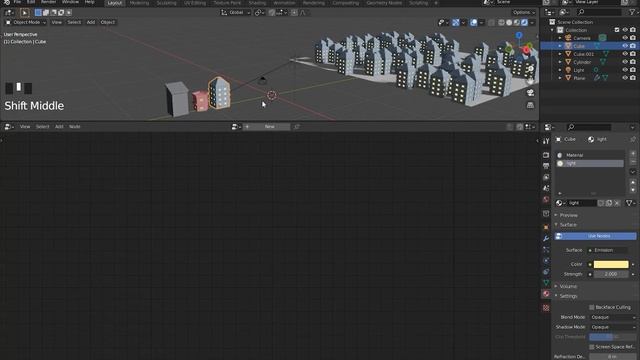The height and width of the screenshot is (360, 640).
Task: Expand the Preview panel
Action: coord(568,215)
